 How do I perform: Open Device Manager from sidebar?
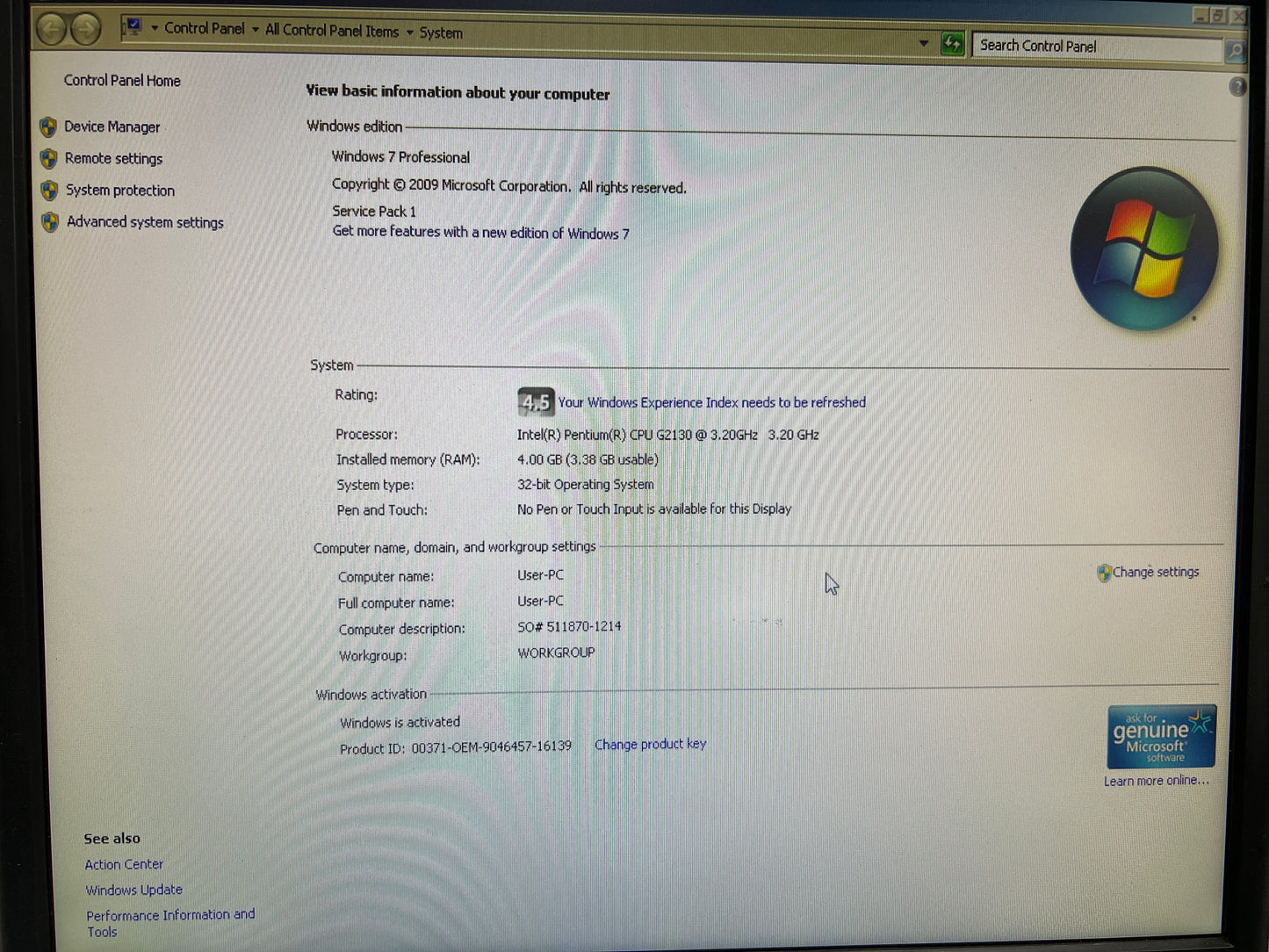coord(112,126)
